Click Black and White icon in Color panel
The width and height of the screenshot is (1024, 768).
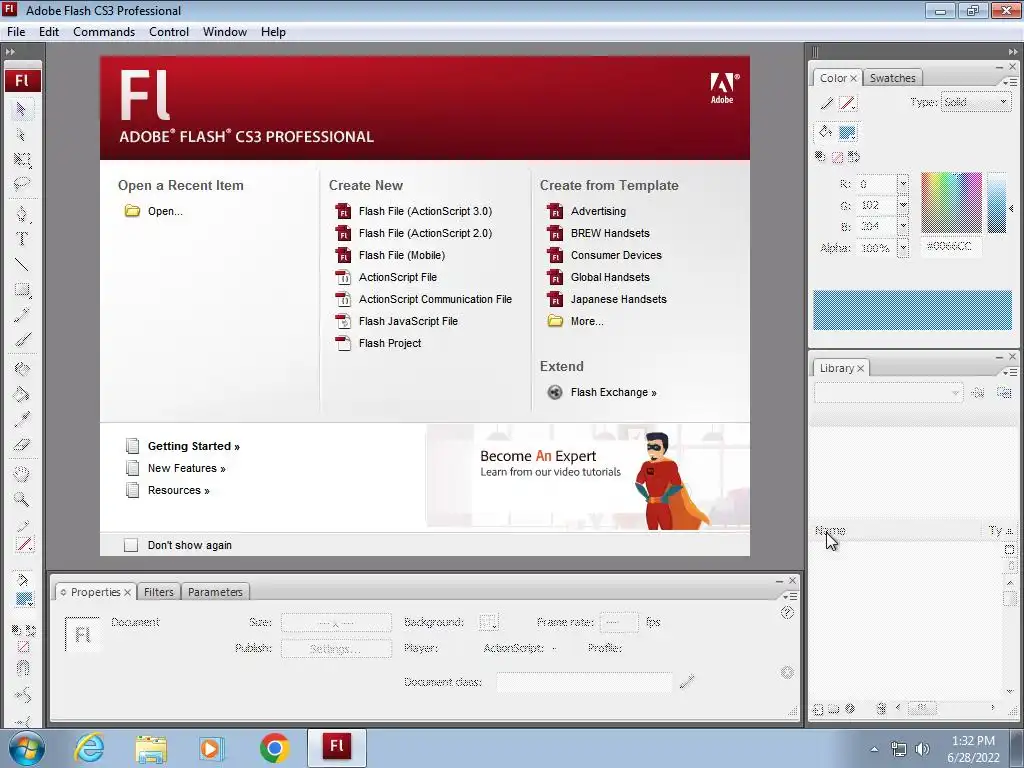tap(820, 156)
